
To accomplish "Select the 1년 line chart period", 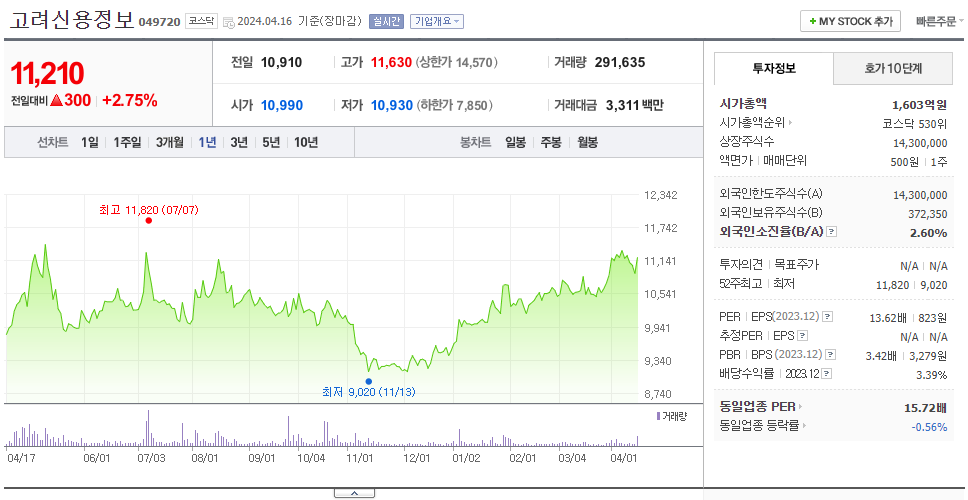I will (207, 143).
